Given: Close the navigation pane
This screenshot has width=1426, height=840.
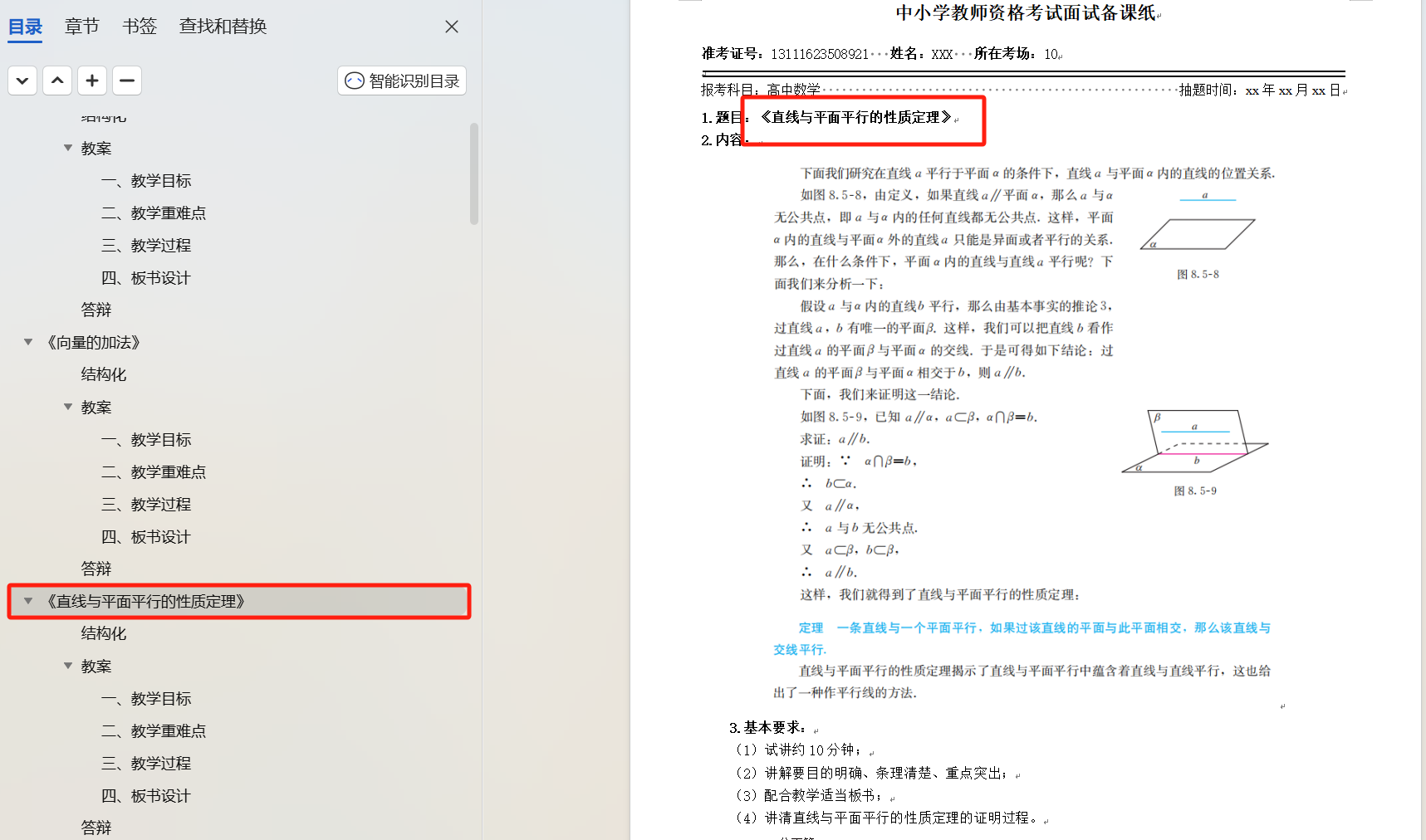Looking at the screenshot, I should pos(452,27).
